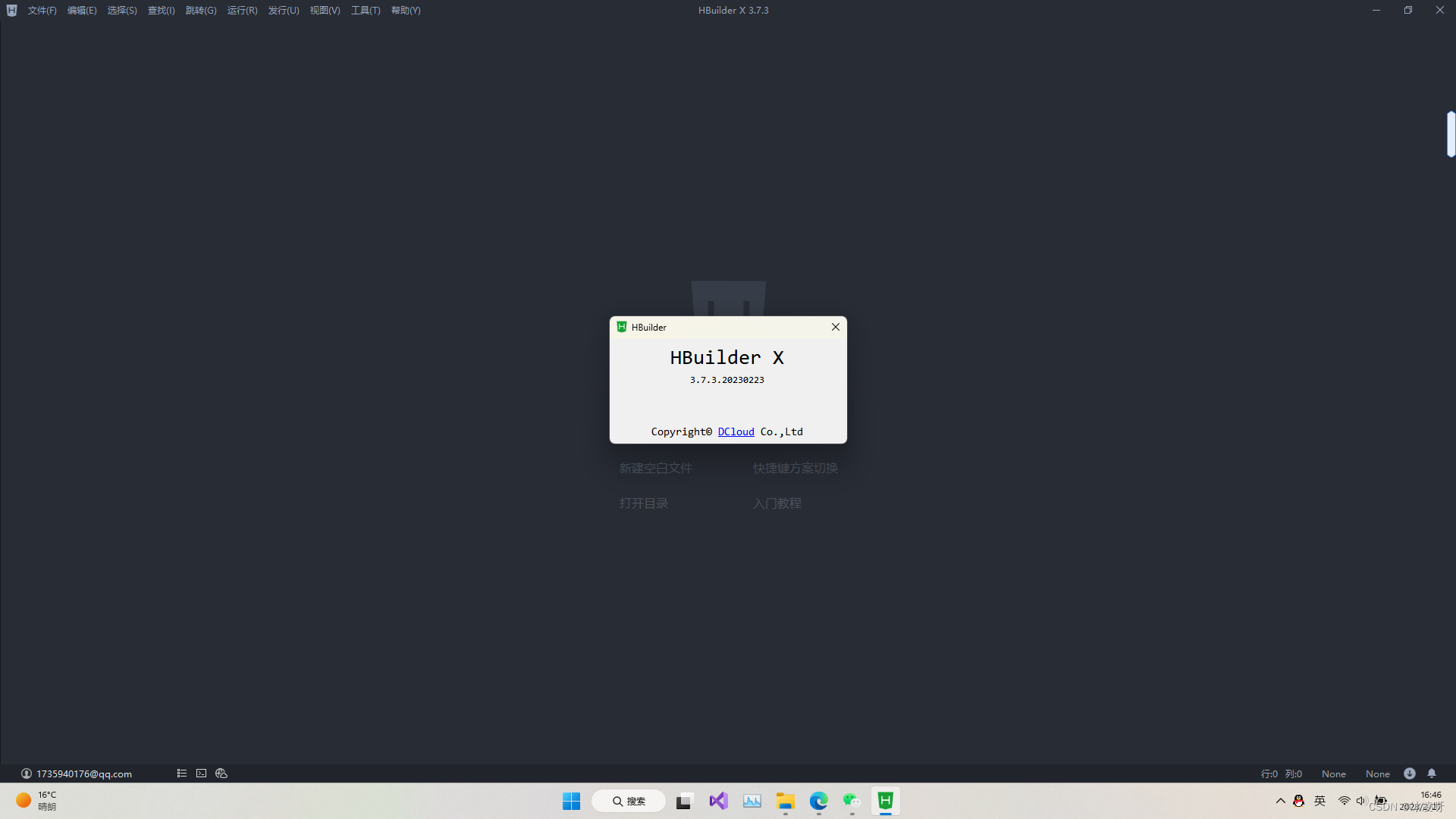Click the HBuilder X taskbar icon

(885, 801)
